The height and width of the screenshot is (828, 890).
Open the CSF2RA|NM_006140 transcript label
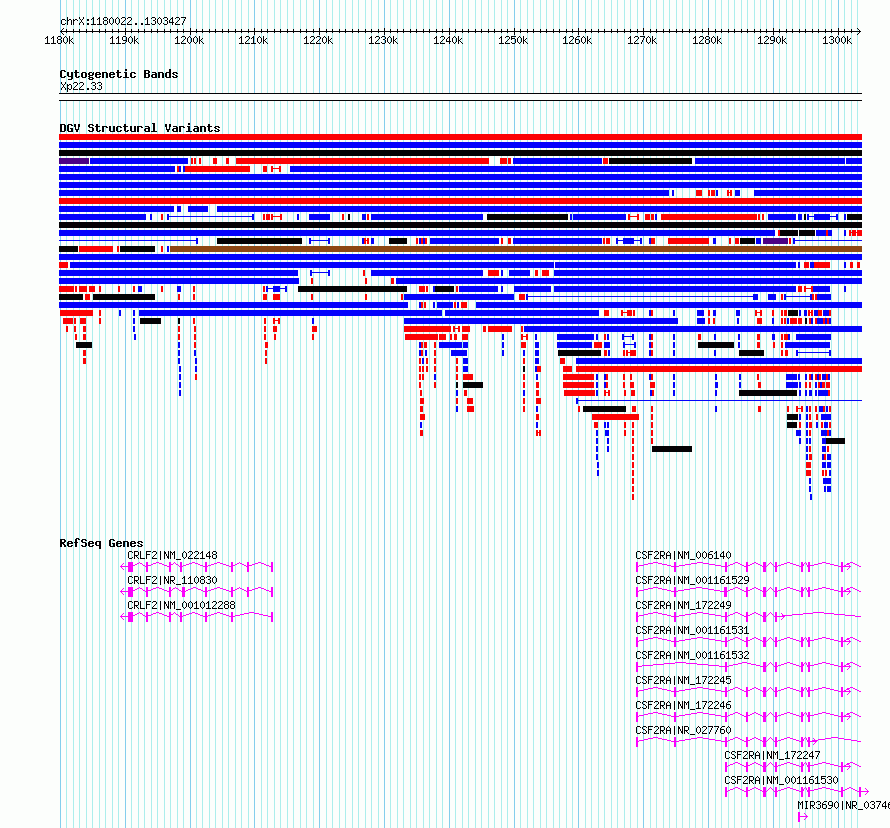(x=683, y=555)
